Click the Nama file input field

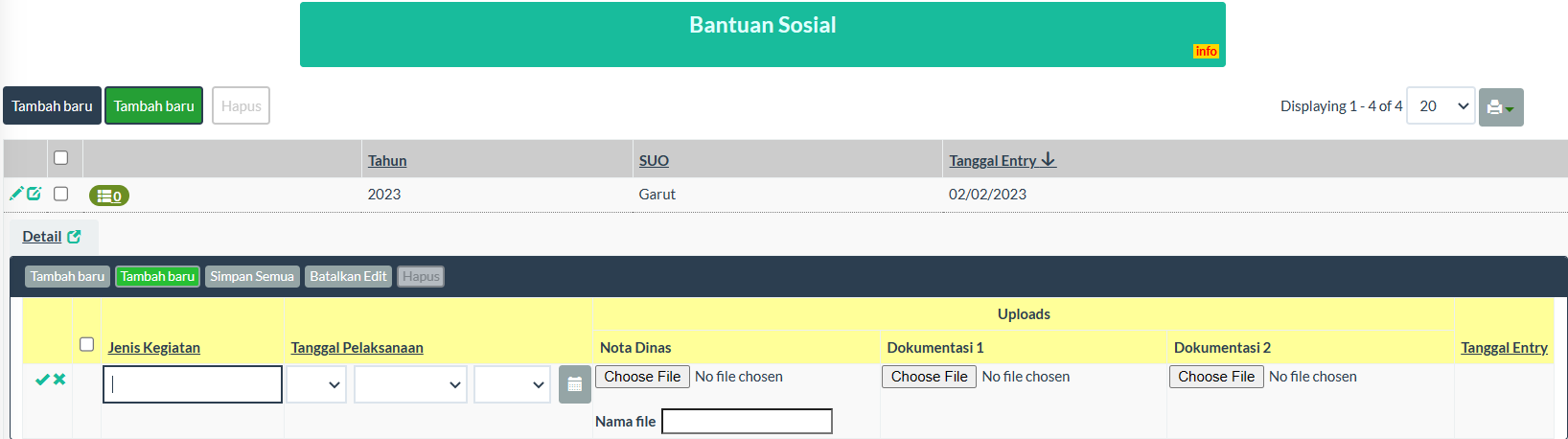coord(747,421)
